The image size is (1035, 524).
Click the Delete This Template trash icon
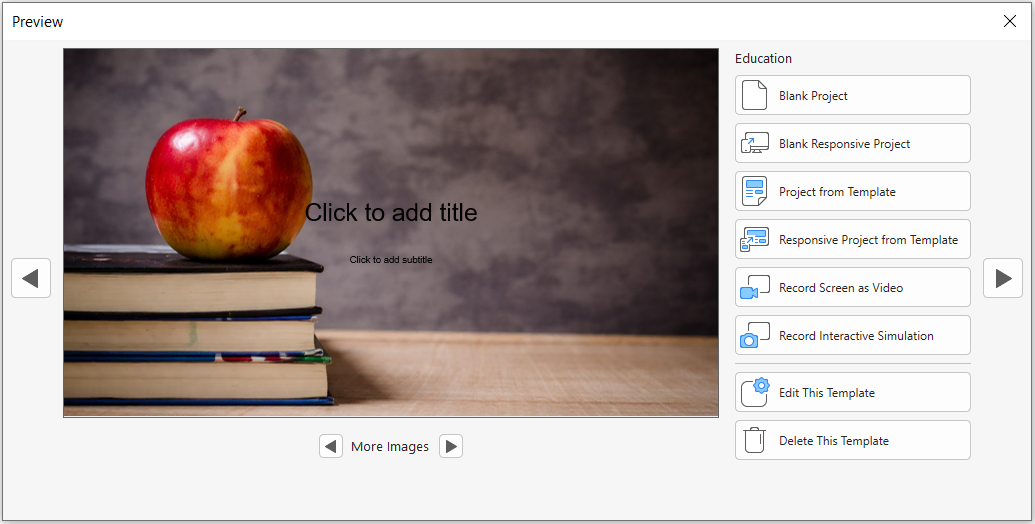click(754, 440)
